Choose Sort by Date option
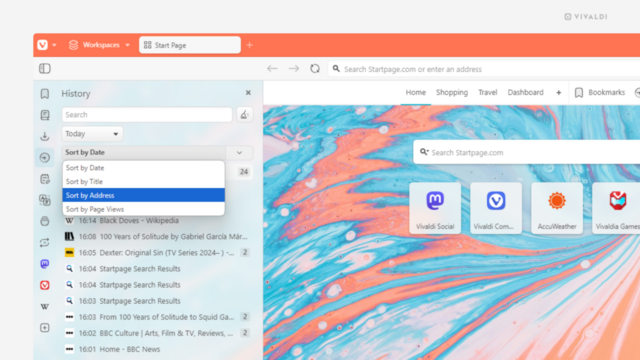This screenshot has height=360, width=640. pyautogui.click(x=143, y=168)
